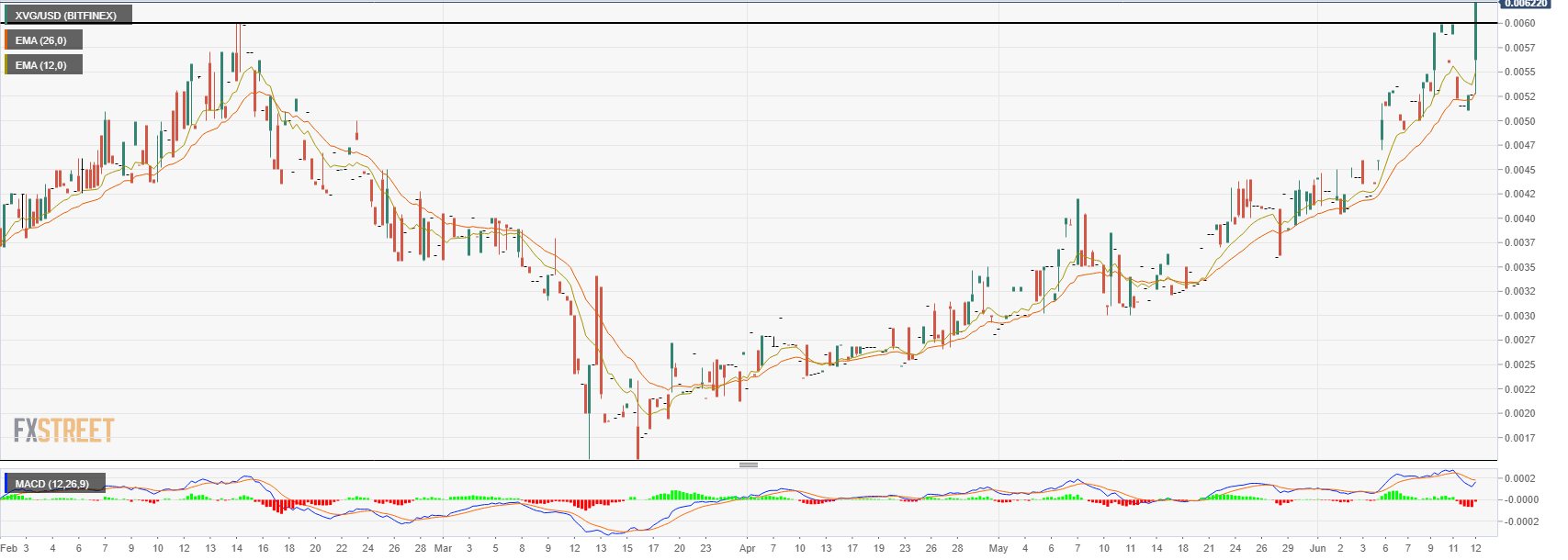Viewport: 1568px width, 560px height.
Task: Click the Apr label on the date axis
Action: coord(747,548)
